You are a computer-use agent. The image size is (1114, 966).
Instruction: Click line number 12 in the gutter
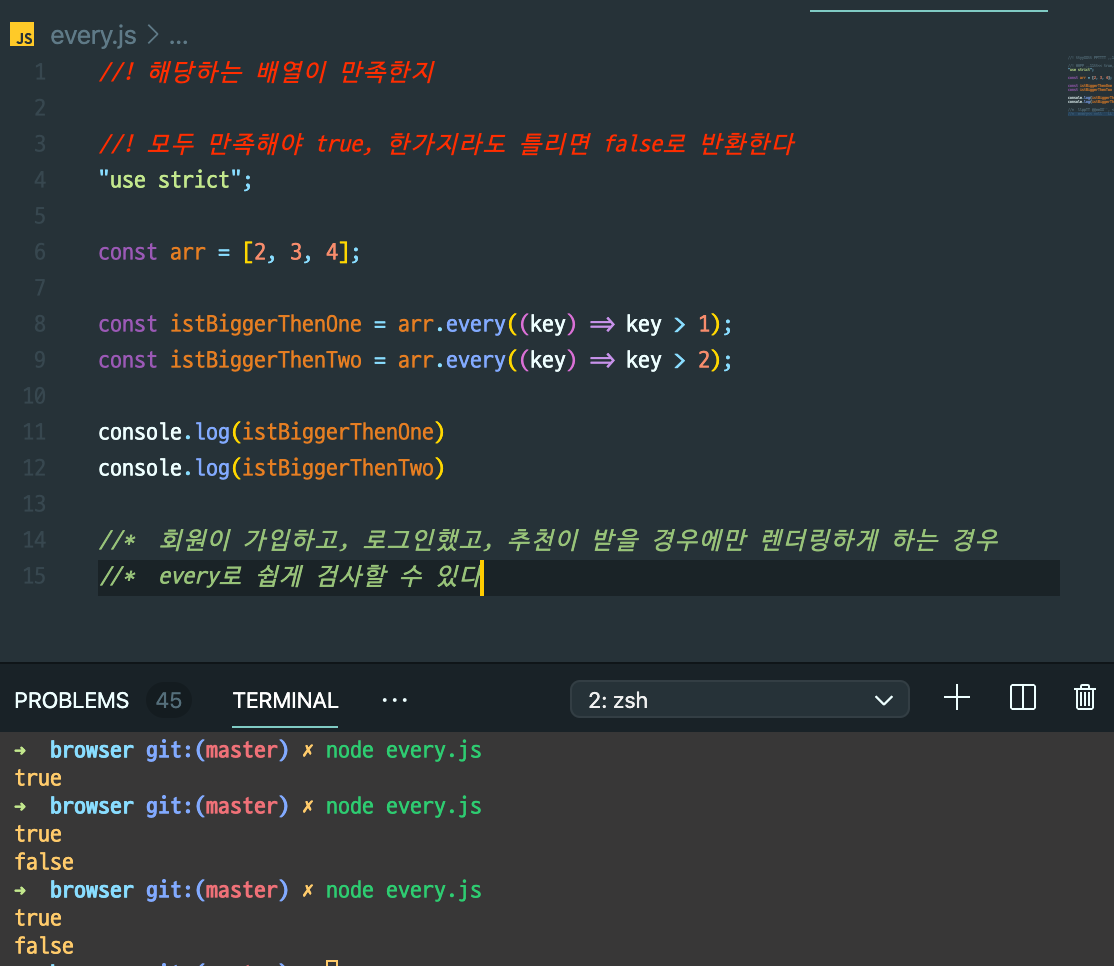pyautogui.click(x=34, y=468)
